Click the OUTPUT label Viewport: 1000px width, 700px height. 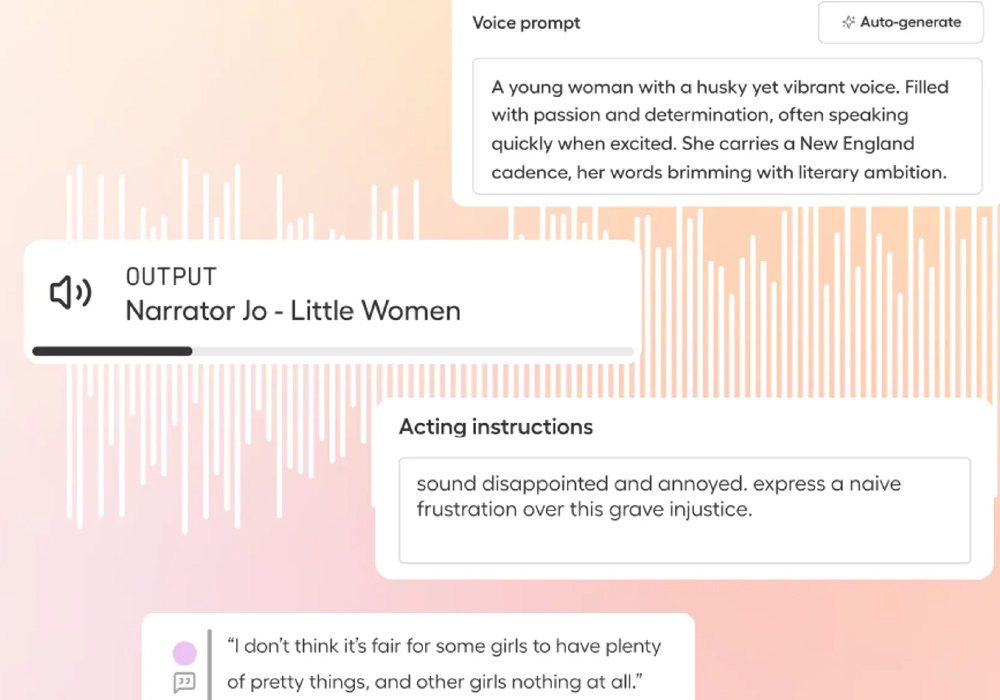coord(171,277)
